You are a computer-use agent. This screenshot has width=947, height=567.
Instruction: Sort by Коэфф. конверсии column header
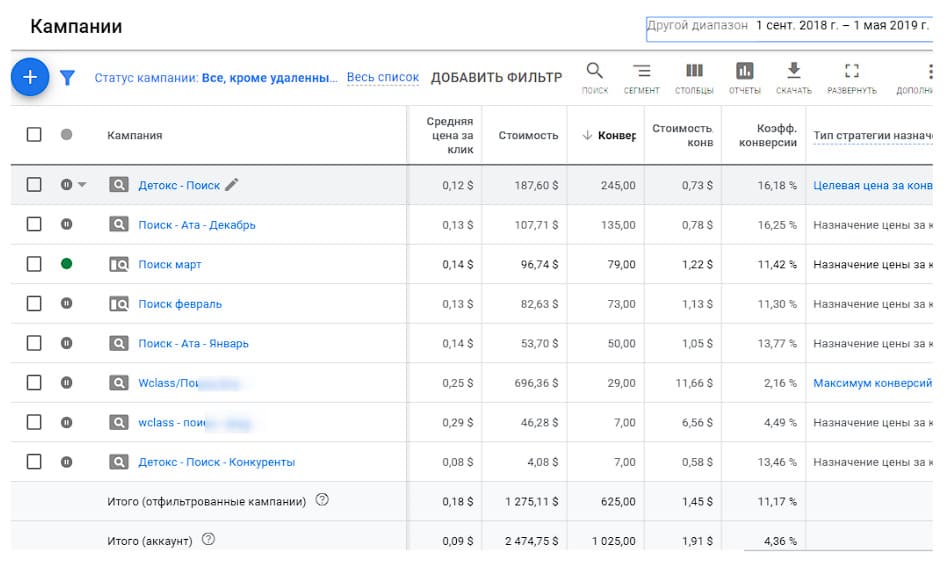click(x=768, y=135)
